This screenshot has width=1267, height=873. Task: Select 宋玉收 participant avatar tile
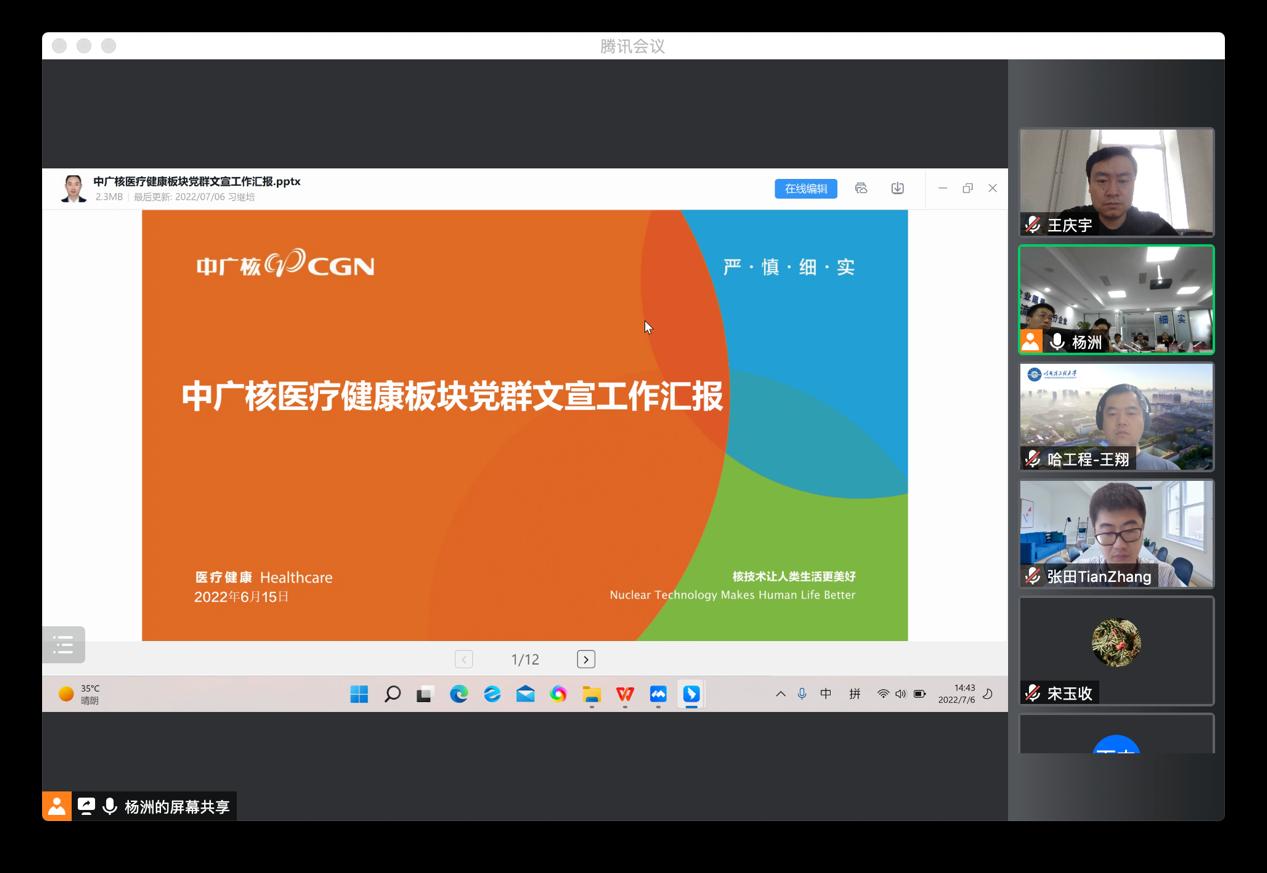point(1116,651)
